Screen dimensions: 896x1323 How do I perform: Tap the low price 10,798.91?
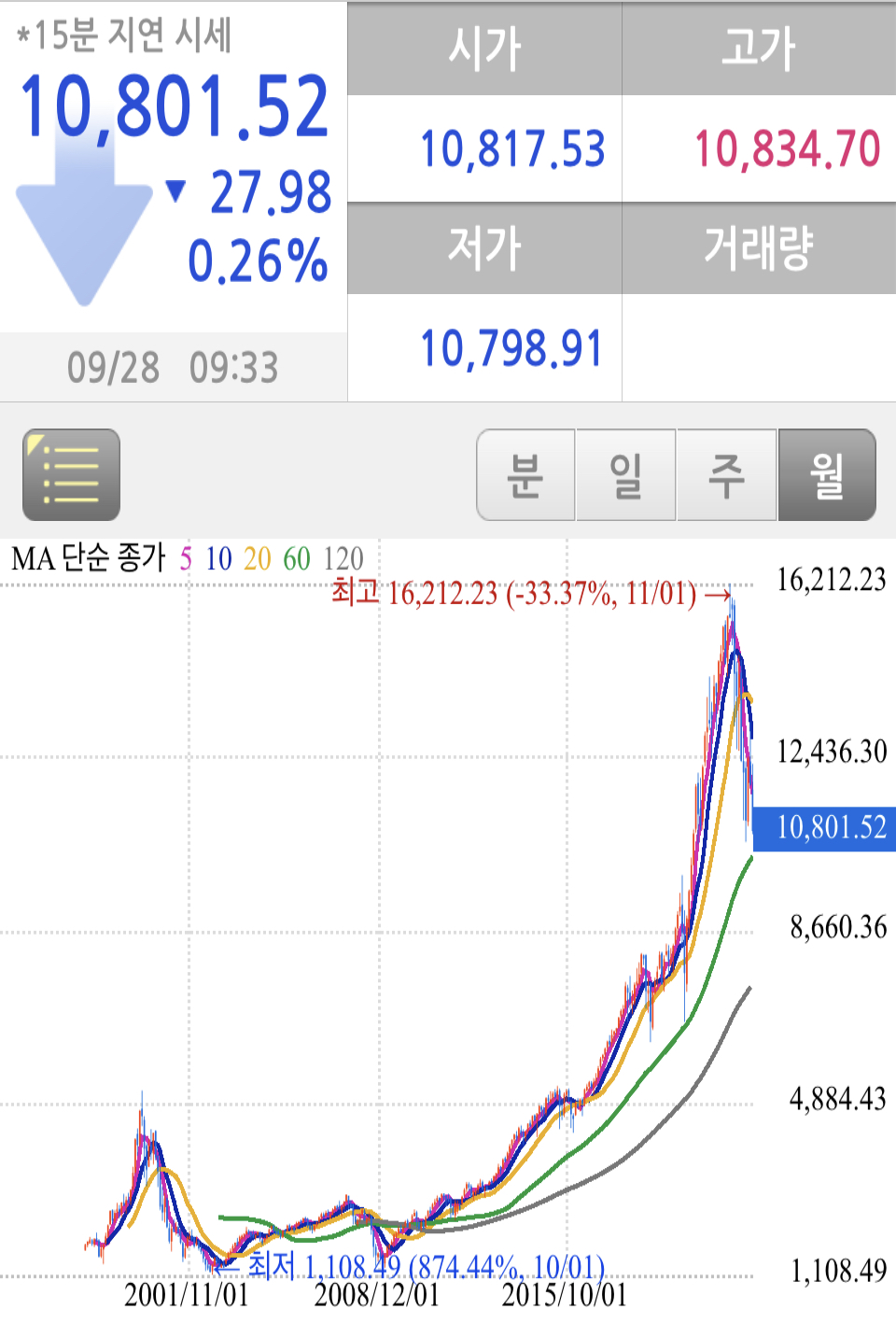511,348
